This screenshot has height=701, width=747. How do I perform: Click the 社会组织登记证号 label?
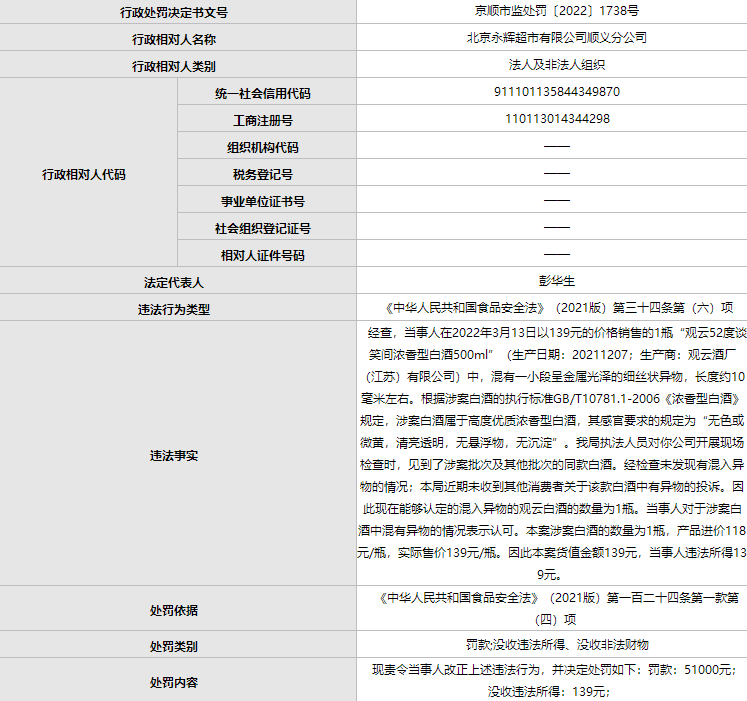click(x=262, y=229)
